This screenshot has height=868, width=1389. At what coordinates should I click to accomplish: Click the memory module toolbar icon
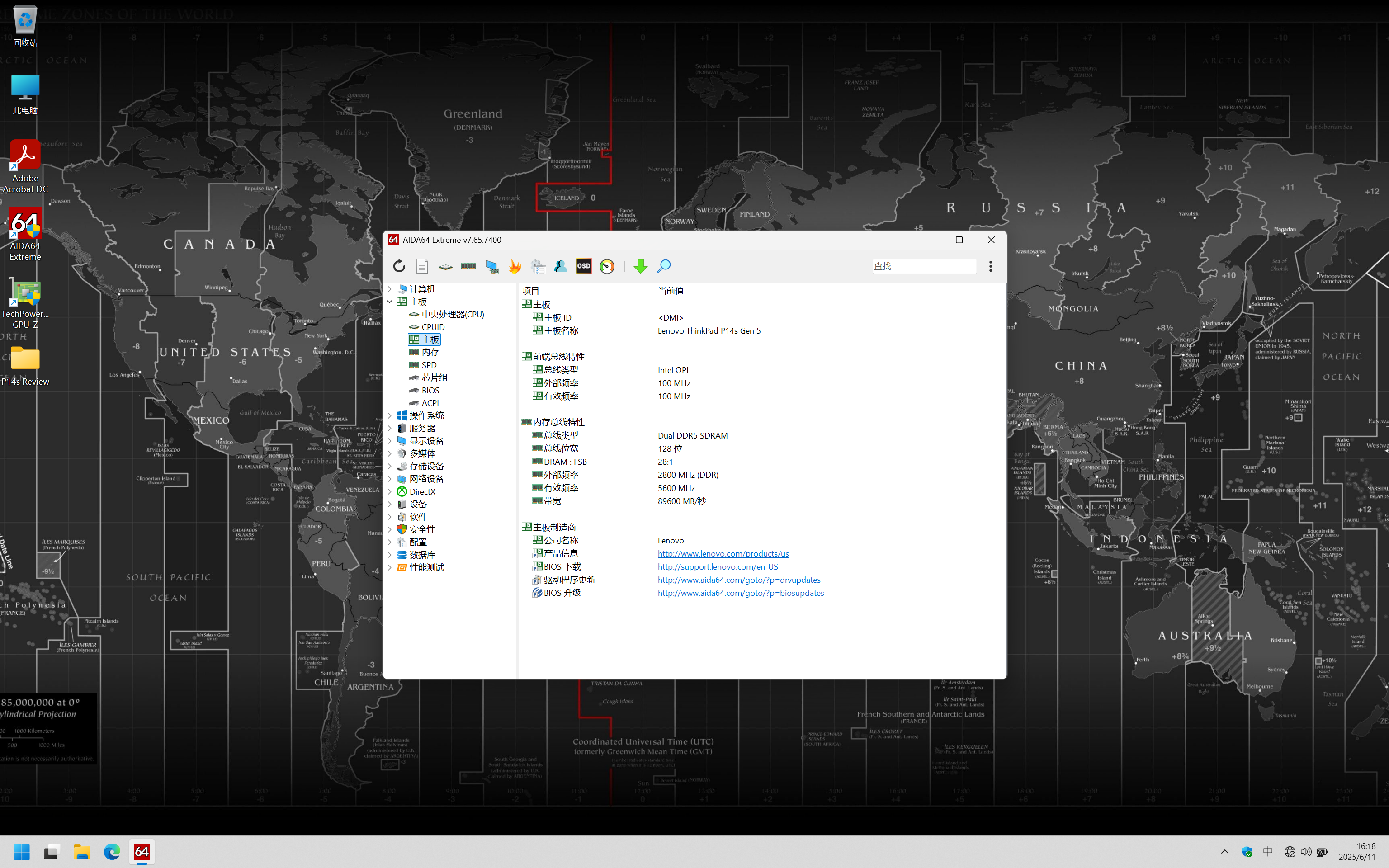[x=468, y=266]
